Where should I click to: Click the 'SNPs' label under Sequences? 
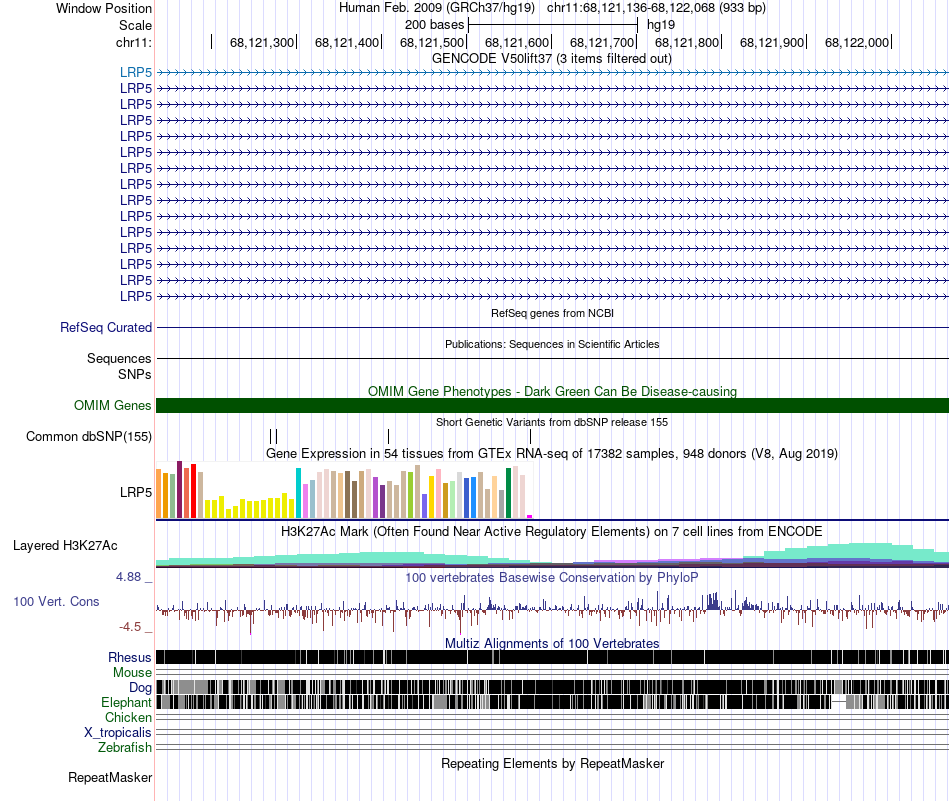pyautogui.click(x=135, y=374)
